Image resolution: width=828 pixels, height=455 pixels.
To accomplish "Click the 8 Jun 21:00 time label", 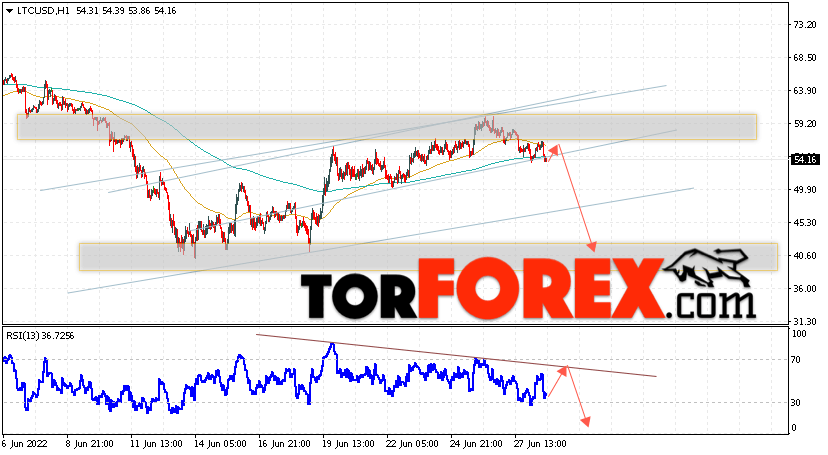I will 90,444.
